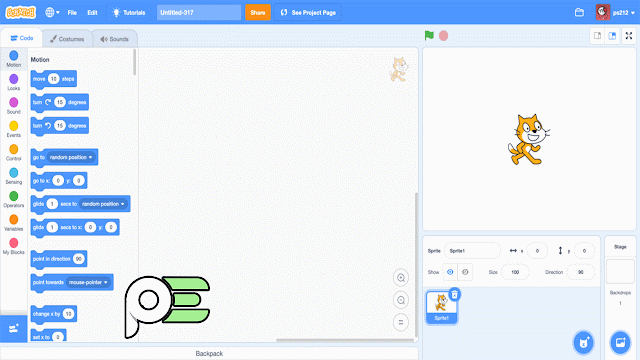Image resolution: width=640 pixels, height=360 pixels.
Task: Click the turn clockwise 15 degrees block
Action: pos(60,102)
